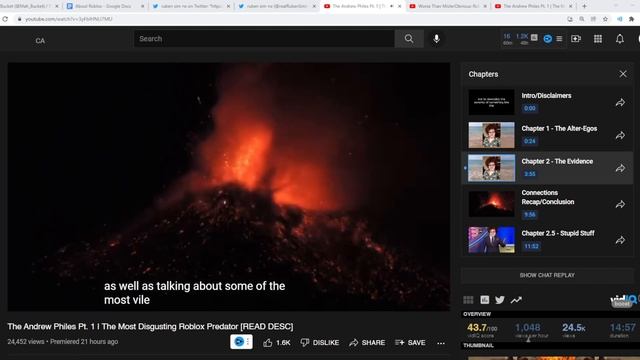This screenshot has height=360, width=640.
Task: Switch to the 'on Twitter' tab
Action: click(191, 6)
